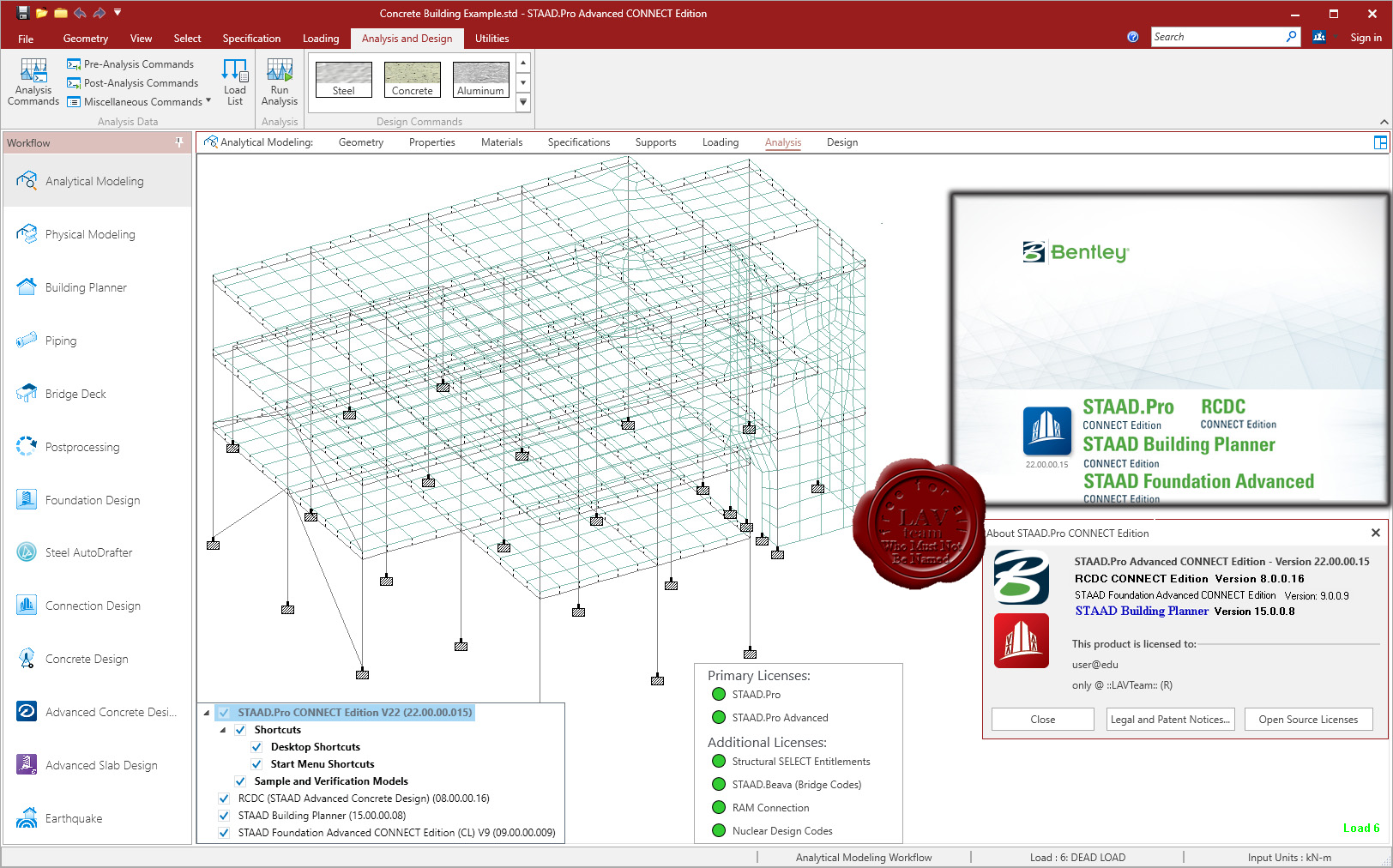
Task: Open the Analysis Commands tool
Action: 33,82
